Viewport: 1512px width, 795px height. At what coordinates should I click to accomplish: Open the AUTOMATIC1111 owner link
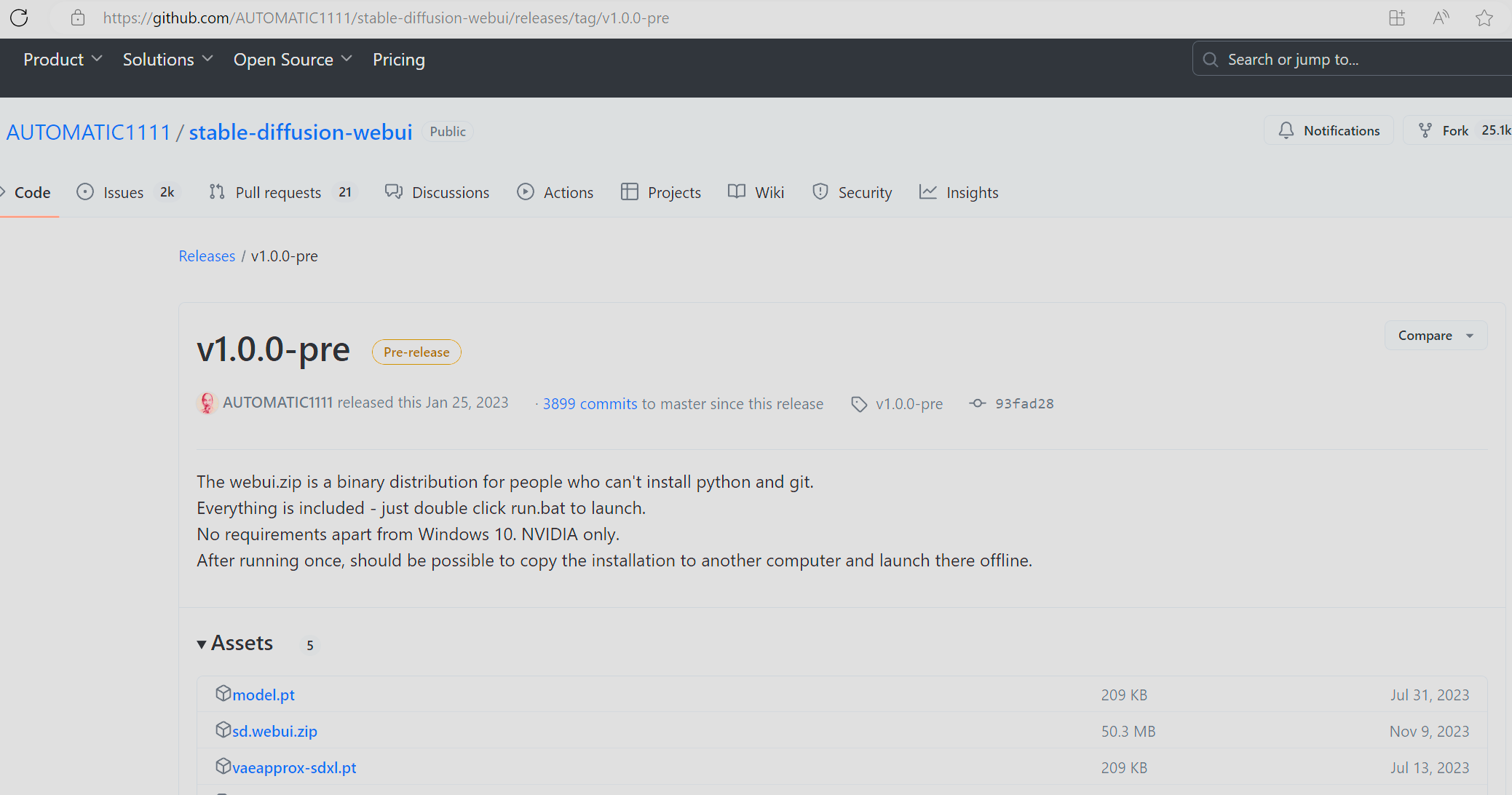88,132
